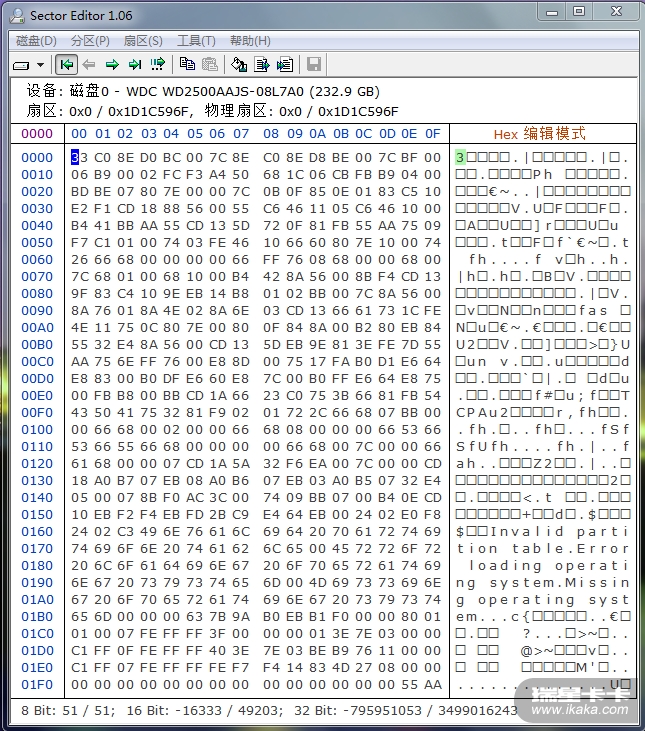
Task: Click the save floppy disk icon
Action: point(314,64)
